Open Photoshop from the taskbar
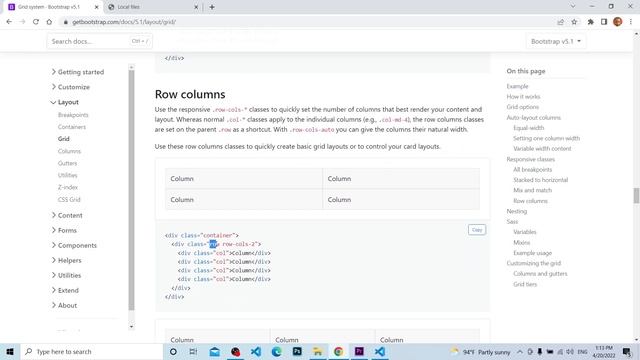The image size is (640, 360). (297, 351)
